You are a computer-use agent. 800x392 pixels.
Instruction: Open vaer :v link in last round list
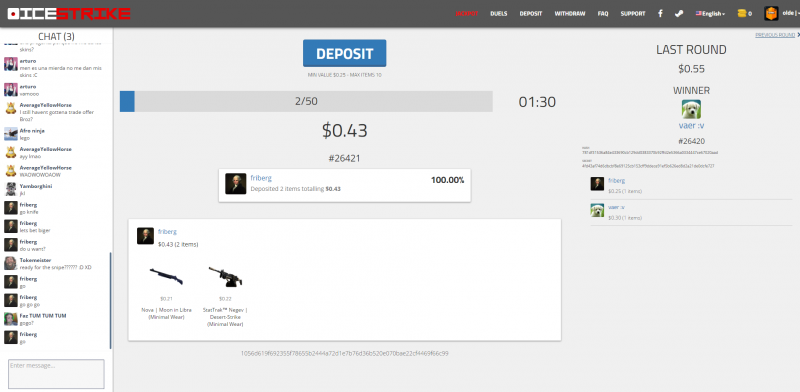point(616,207)
